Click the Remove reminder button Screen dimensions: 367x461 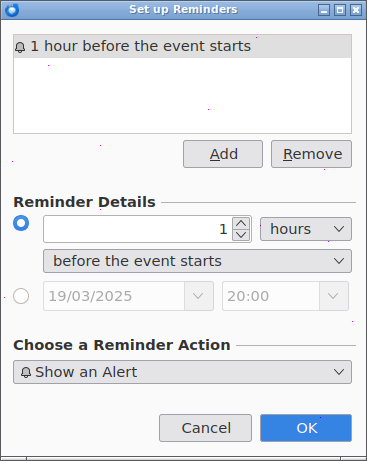pyautogui.click(x=311, y=154)
